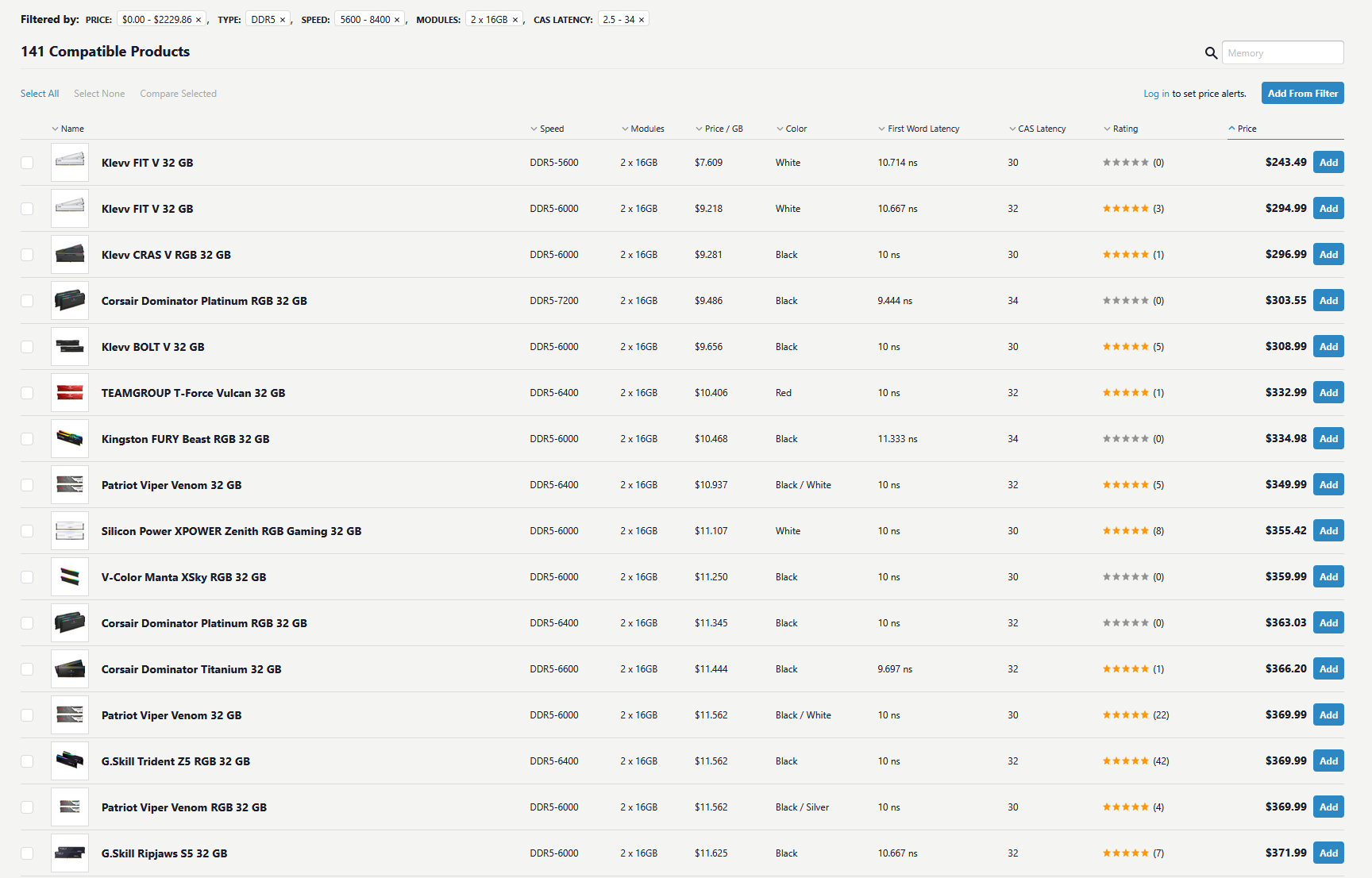Open the Patriot Viper Venom RGB thumbnail
The image size is (1372, 878).
click(x=70, y=807)
